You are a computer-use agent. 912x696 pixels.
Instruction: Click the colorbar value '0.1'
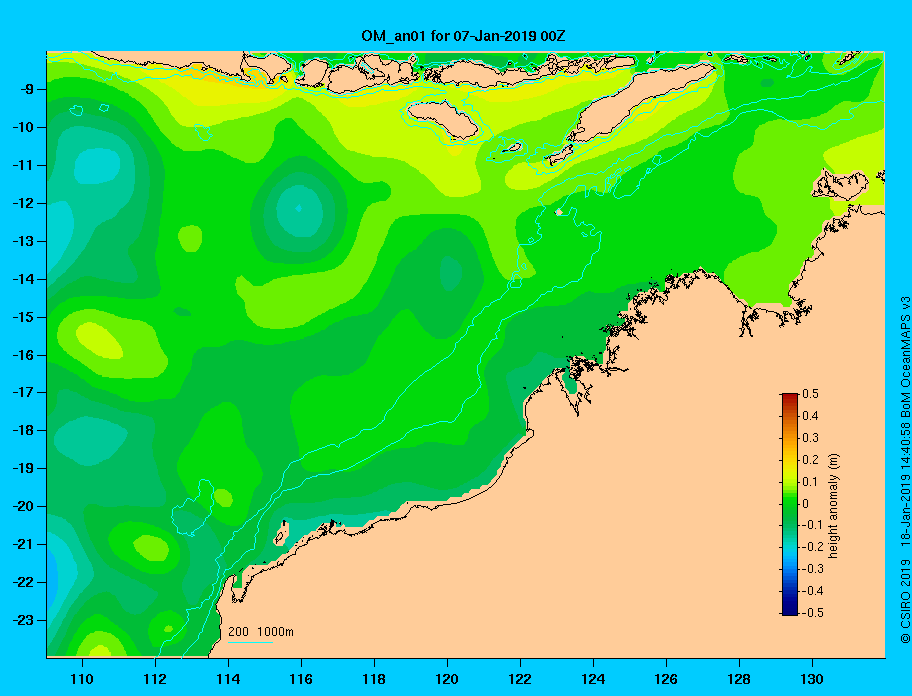(810, 482)
